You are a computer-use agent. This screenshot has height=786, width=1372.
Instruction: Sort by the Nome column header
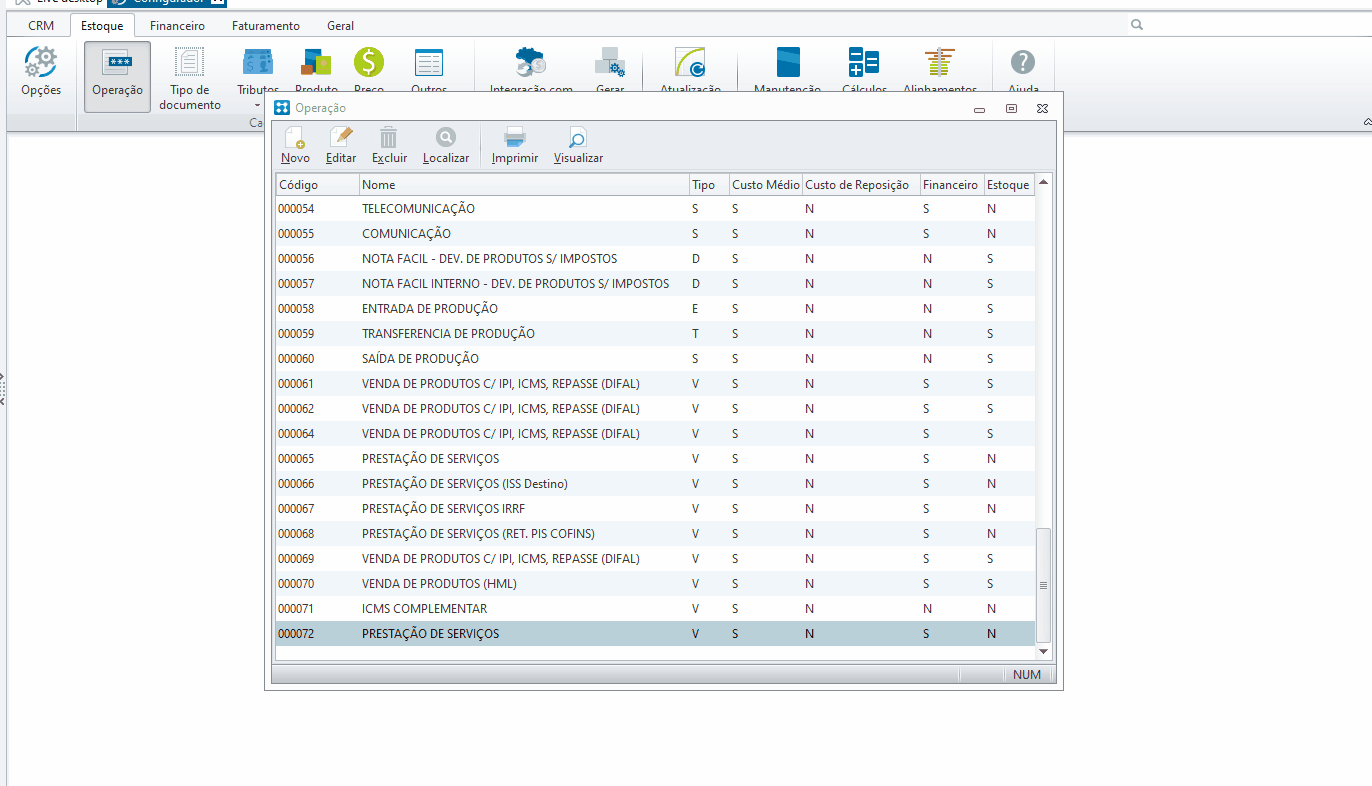coord(523,185)
